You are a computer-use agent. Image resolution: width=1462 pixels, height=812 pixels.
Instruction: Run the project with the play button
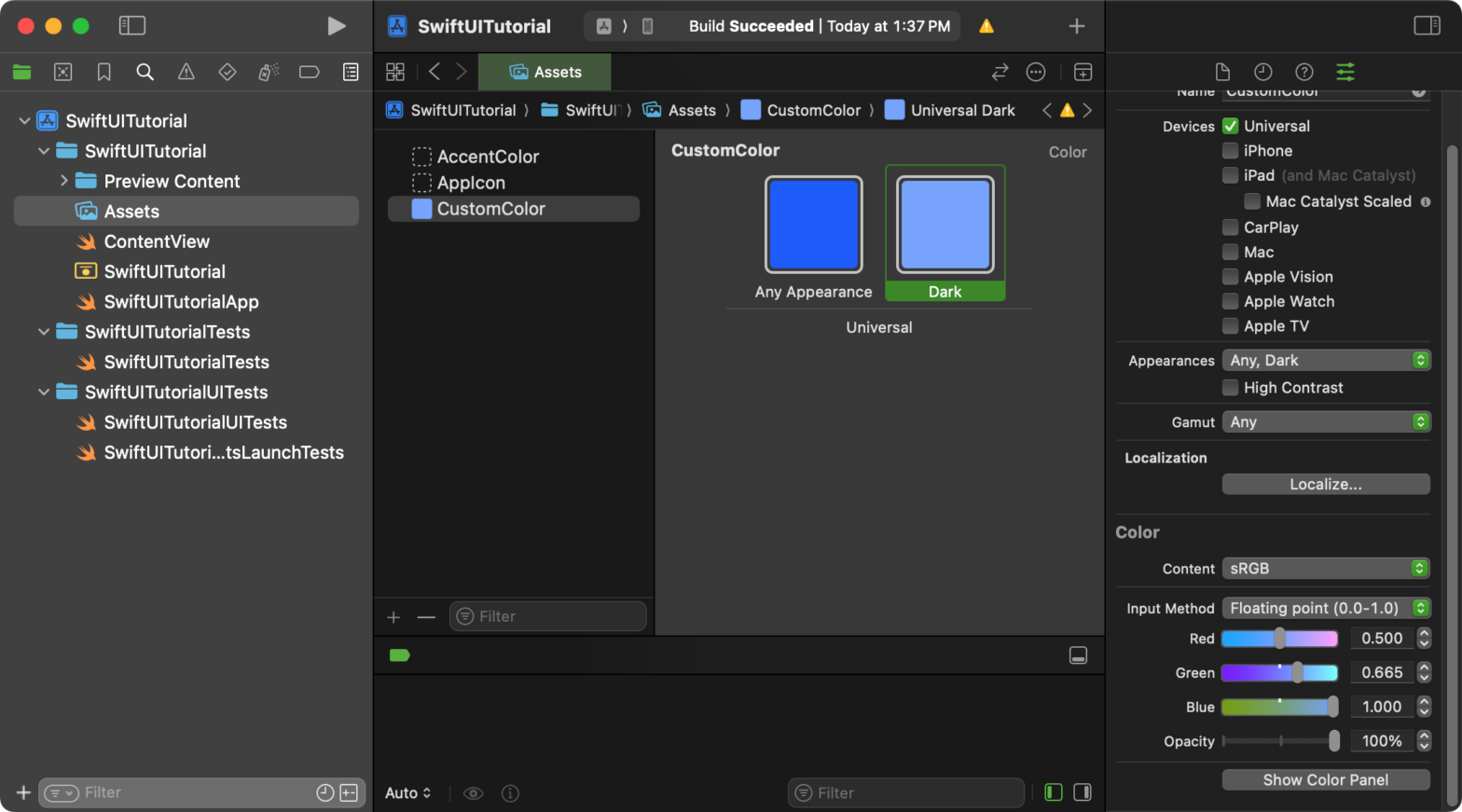[x=337, y=26]
